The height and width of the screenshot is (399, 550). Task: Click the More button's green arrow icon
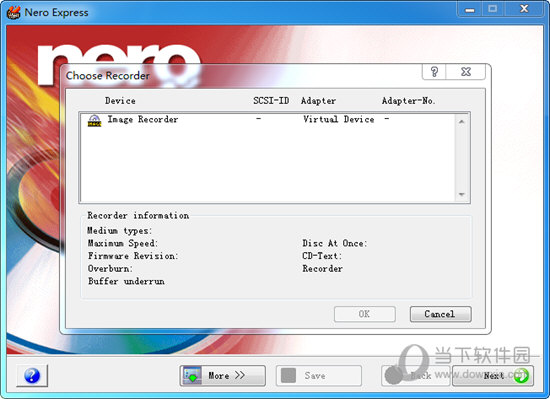tap(192, 376)
